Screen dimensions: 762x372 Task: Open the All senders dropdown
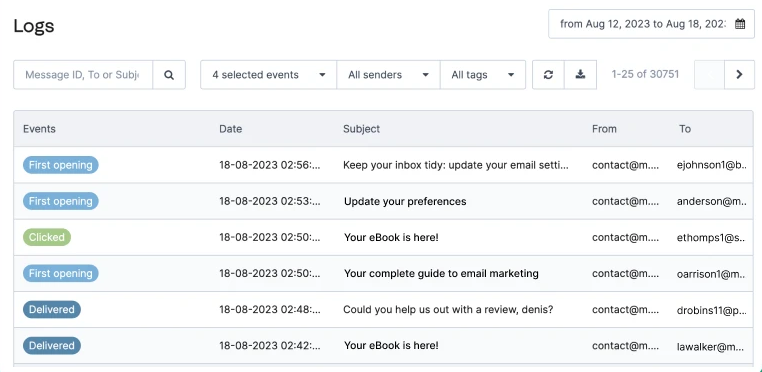coord(388,75)
